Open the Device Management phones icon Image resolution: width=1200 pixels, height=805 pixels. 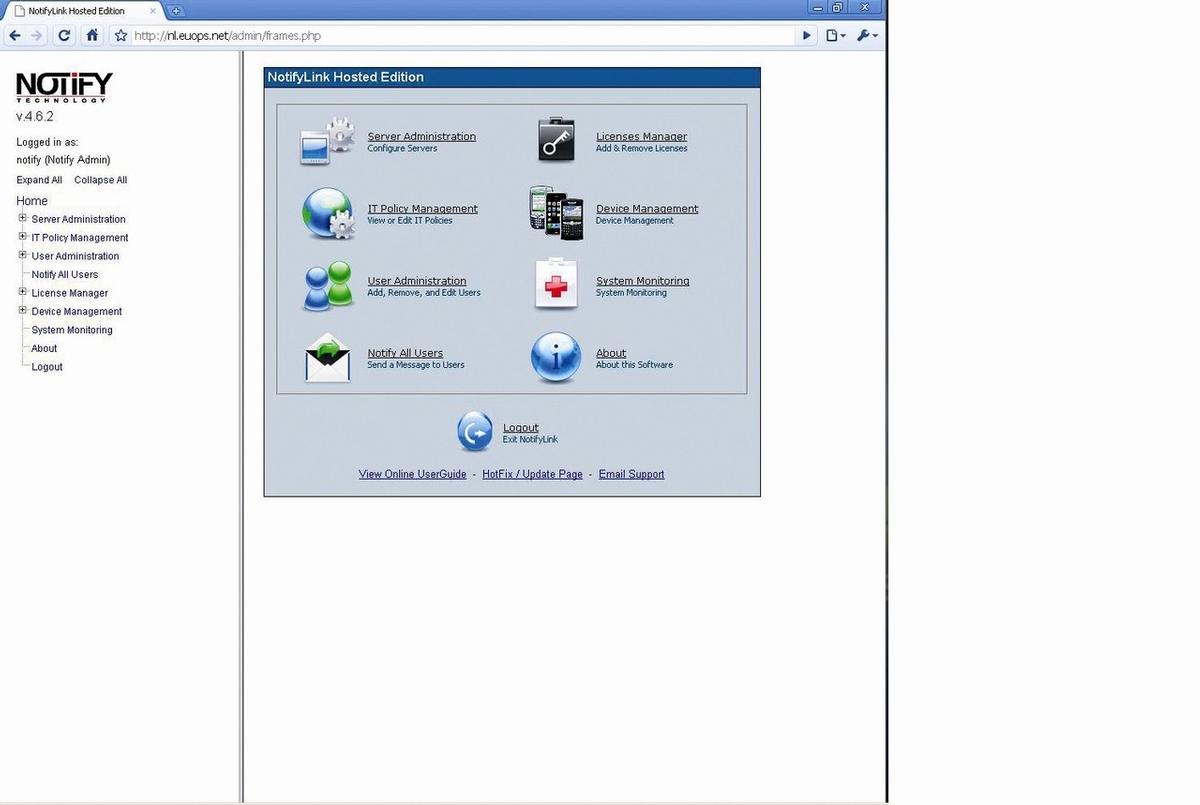[556, 213]
